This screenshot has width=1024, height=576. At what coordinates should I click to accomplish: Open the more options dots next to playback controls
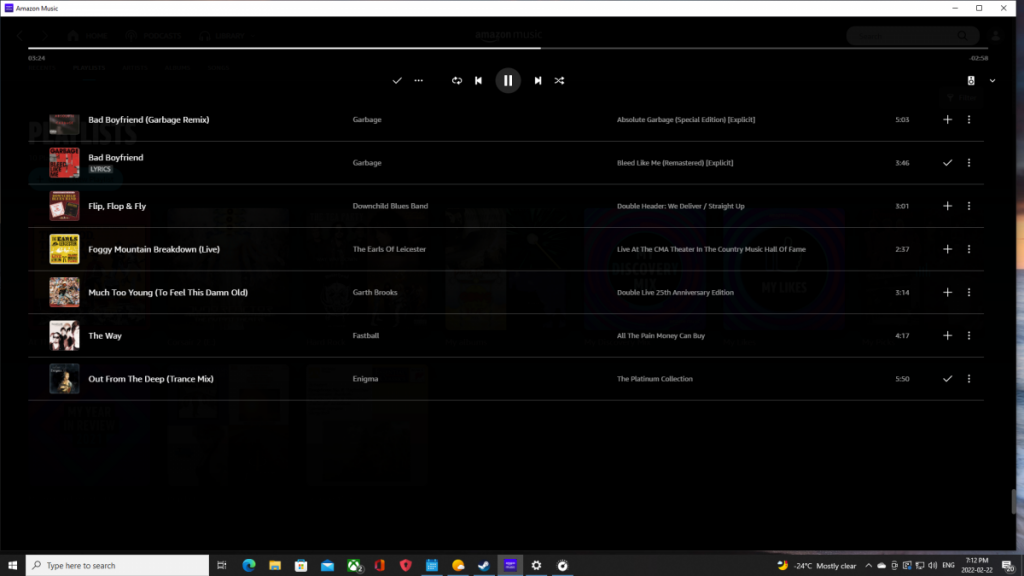(x=419, y=80)
